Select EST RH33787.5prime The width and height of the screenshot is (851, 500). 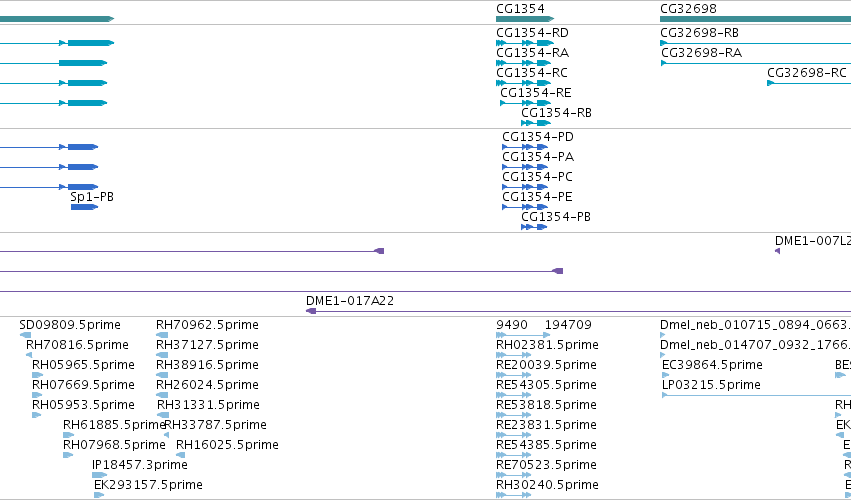click(x=166, y=435)
